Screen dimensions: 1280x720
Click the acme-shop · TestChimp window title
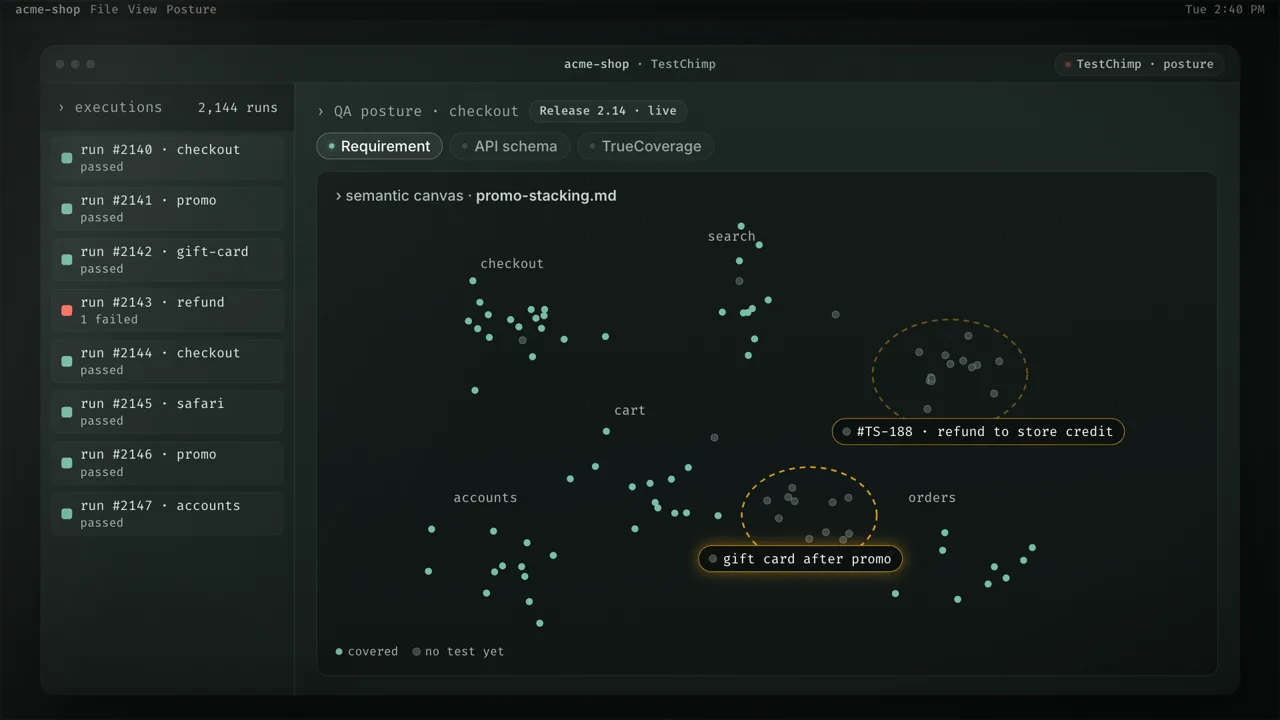pos(640,64)
